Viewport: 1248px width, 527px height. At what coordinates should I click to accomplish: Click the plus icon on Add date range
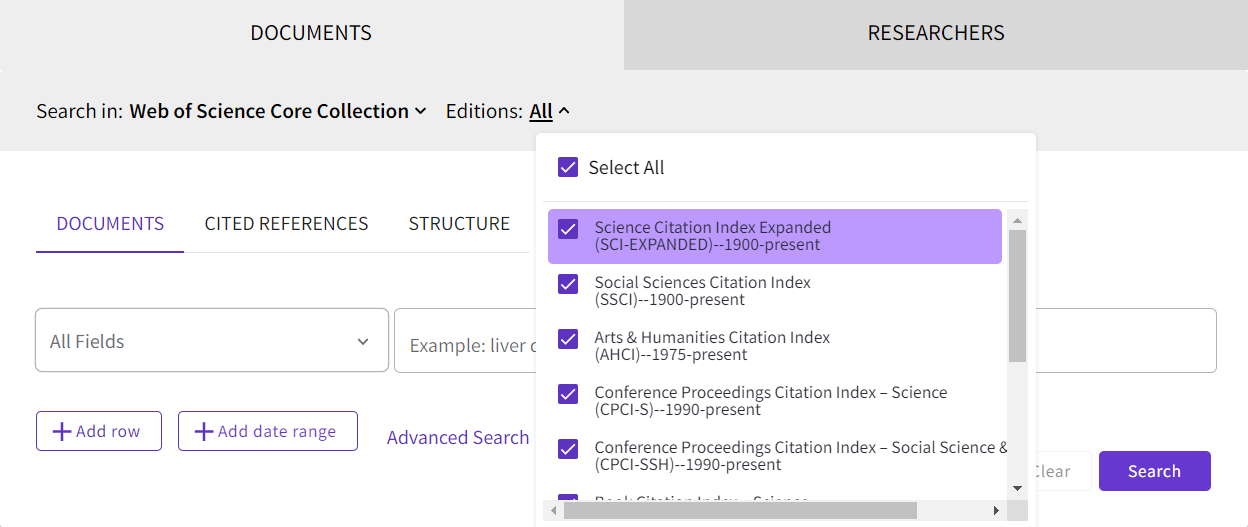coord(204,431)
